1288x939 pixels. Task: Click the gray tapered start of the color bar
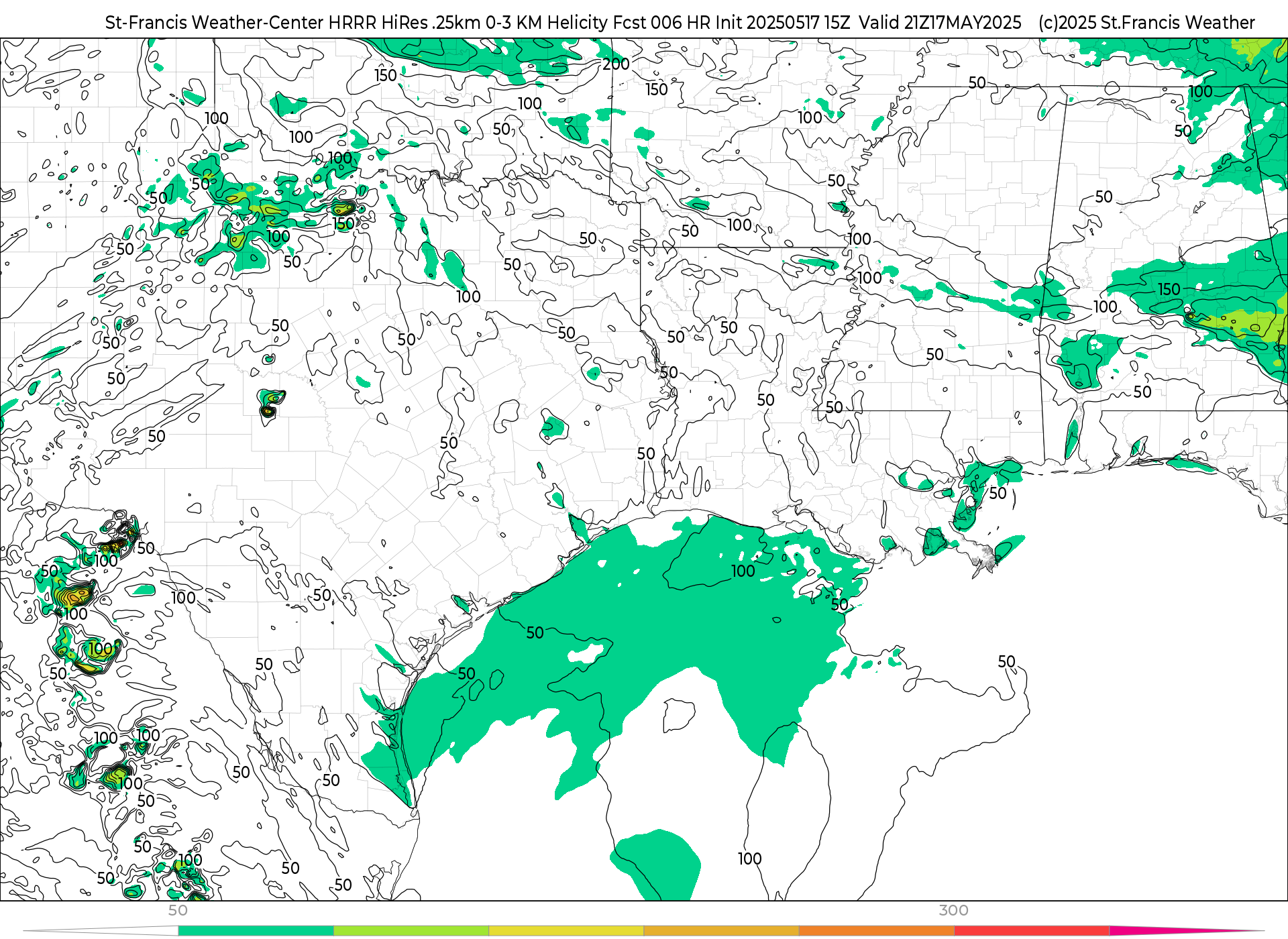(x=101, y=931)
